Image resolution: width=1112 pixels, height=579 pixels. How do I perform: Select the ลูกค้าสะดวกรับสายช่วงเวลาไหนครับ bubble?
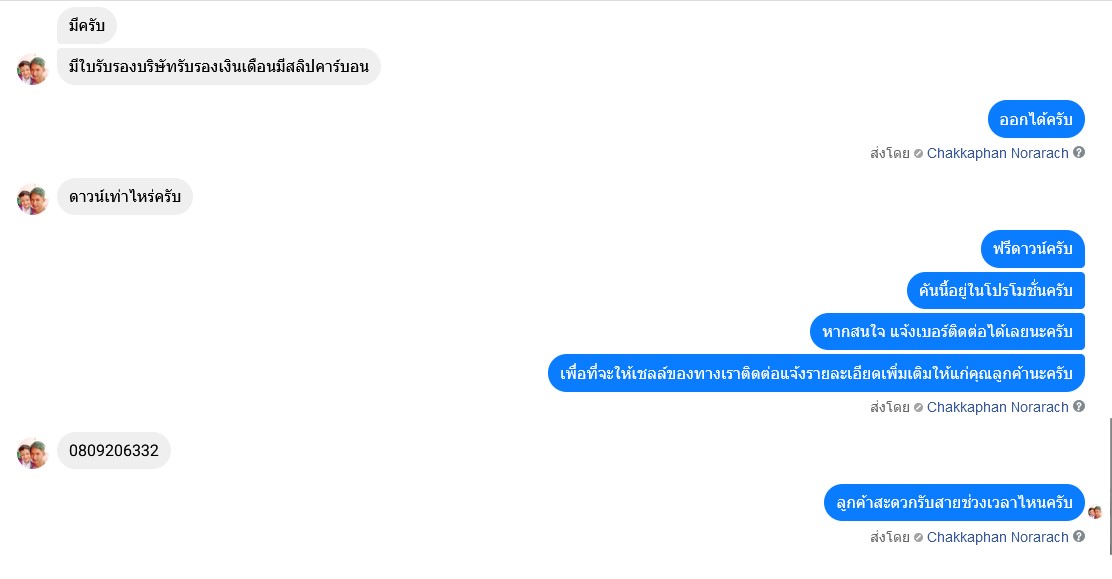[x=954, y=502]
